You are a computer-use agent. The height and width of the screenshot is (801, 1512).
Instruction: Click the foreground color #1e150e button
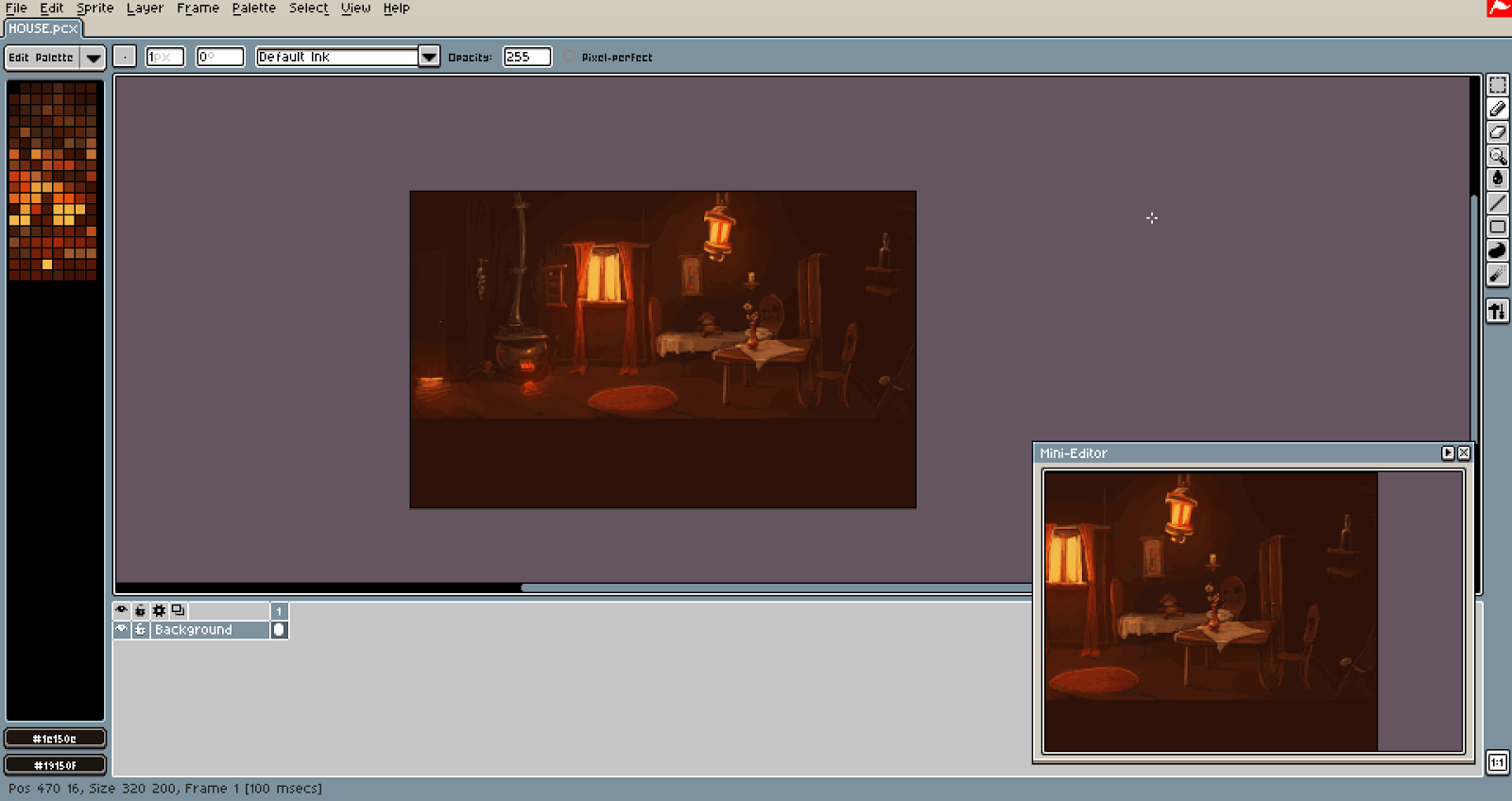click(x=55, y=739)
